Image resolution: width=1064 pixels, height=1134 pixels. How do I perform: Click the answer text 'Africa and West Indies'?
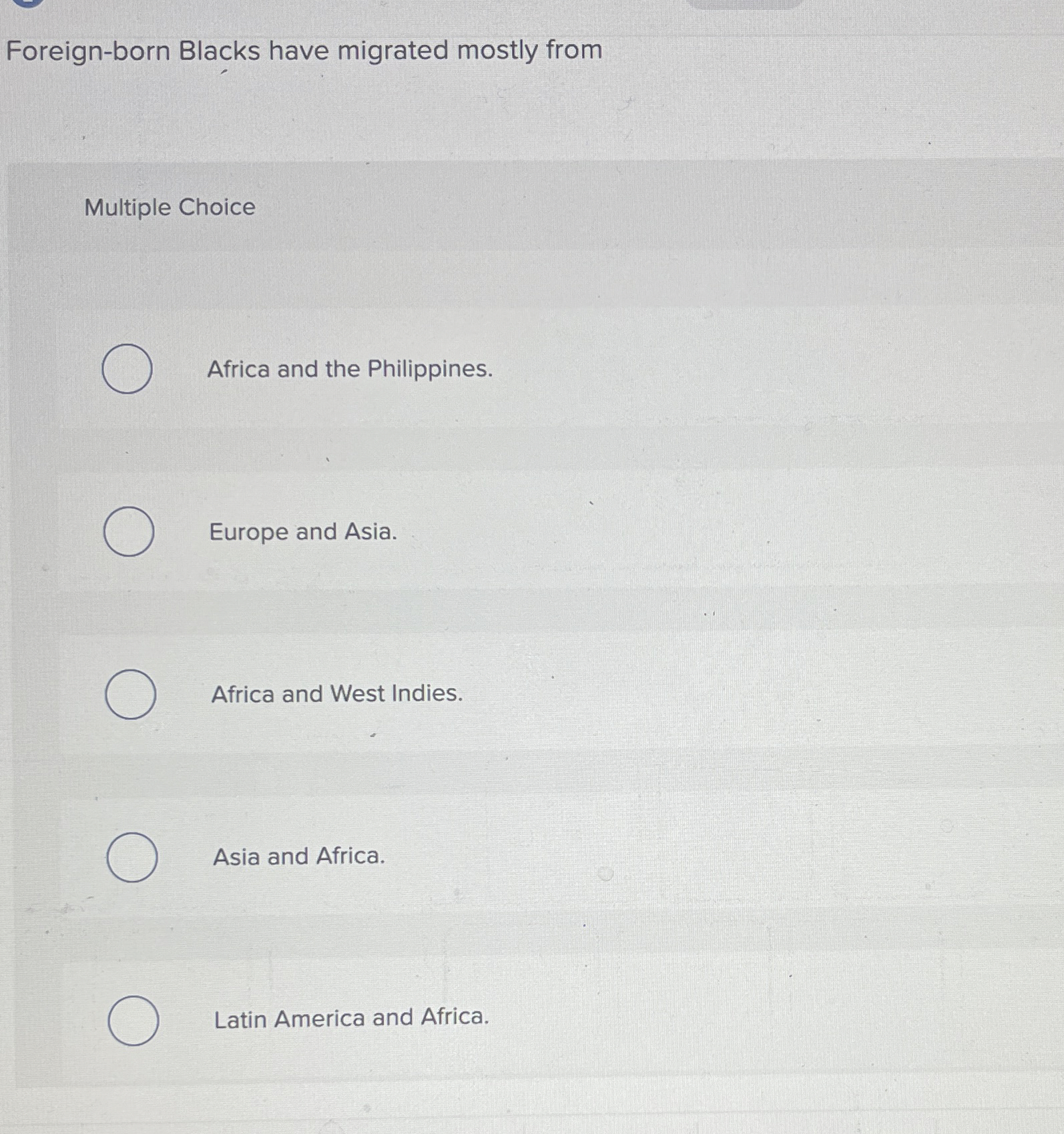point(335,695)
